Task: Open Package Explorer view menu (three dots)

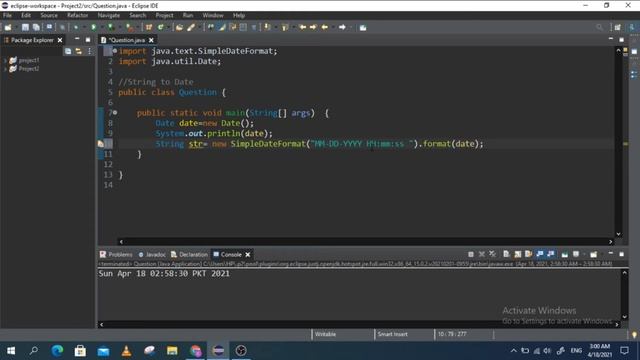Action: point(89,51)
